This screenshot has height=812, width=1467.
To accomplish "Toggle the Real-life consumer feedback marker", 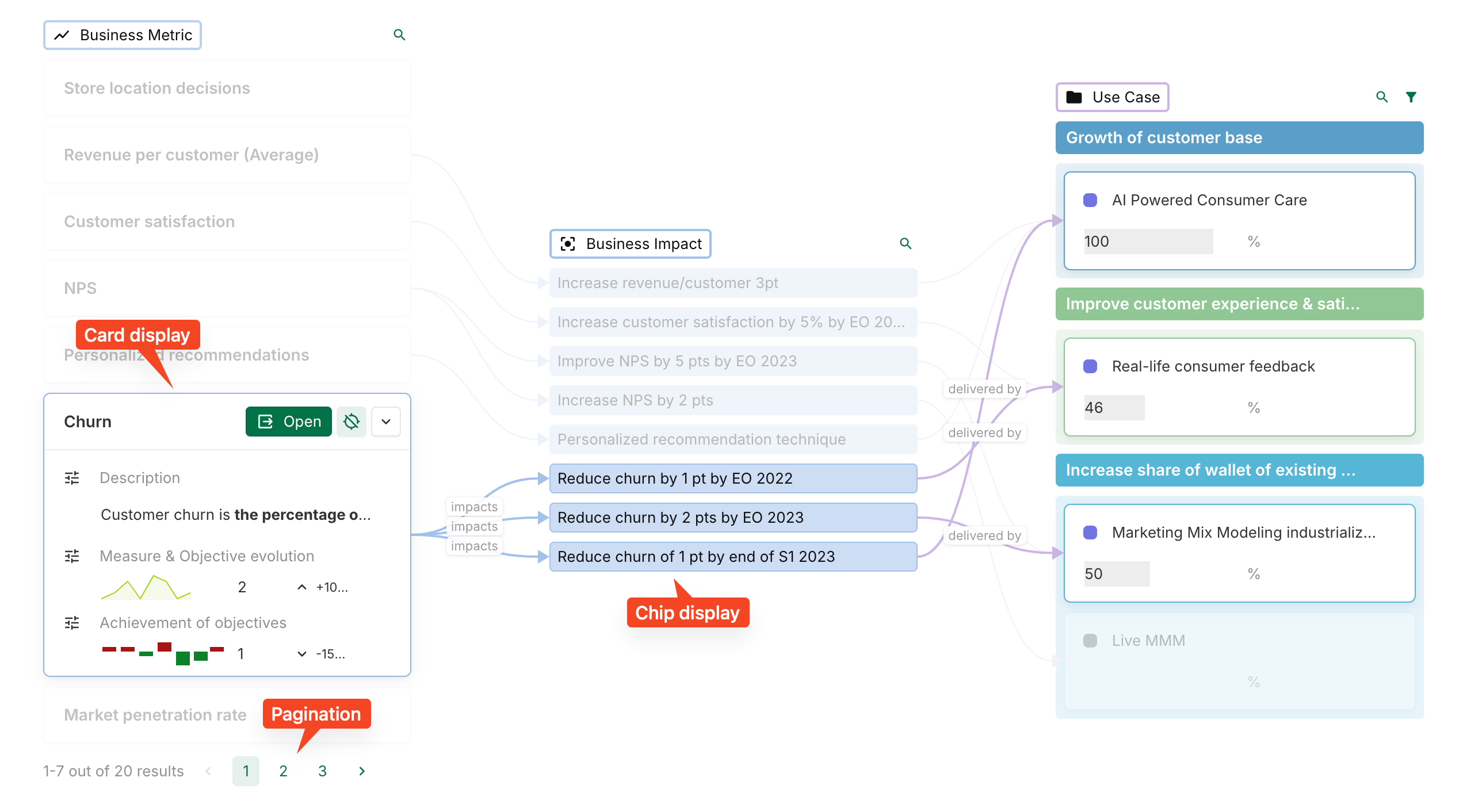I will click(1090, 366).
